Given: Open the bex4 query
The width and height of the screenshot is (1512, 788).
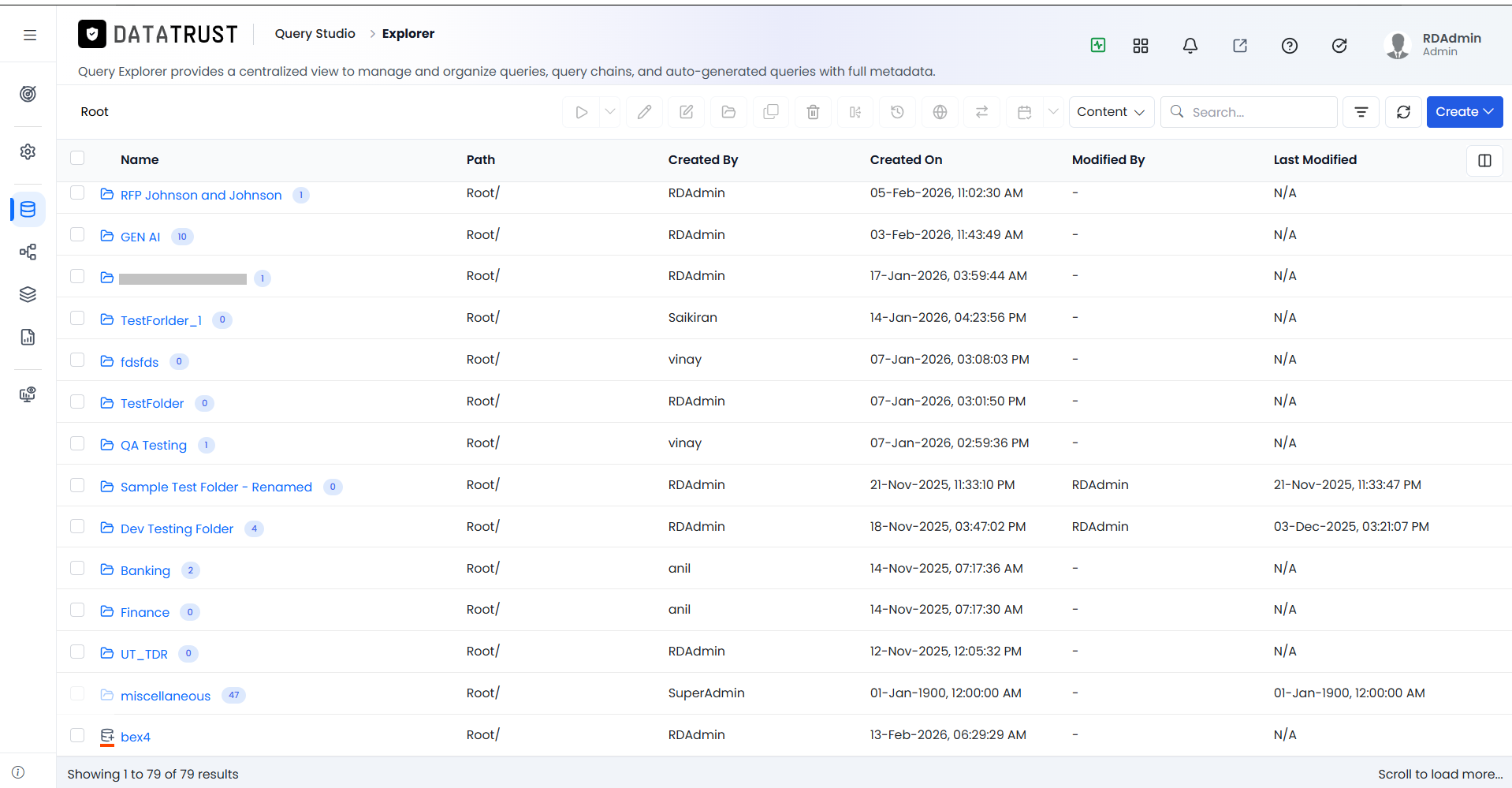Looking at the screenshot, I should tap(136, 738).
